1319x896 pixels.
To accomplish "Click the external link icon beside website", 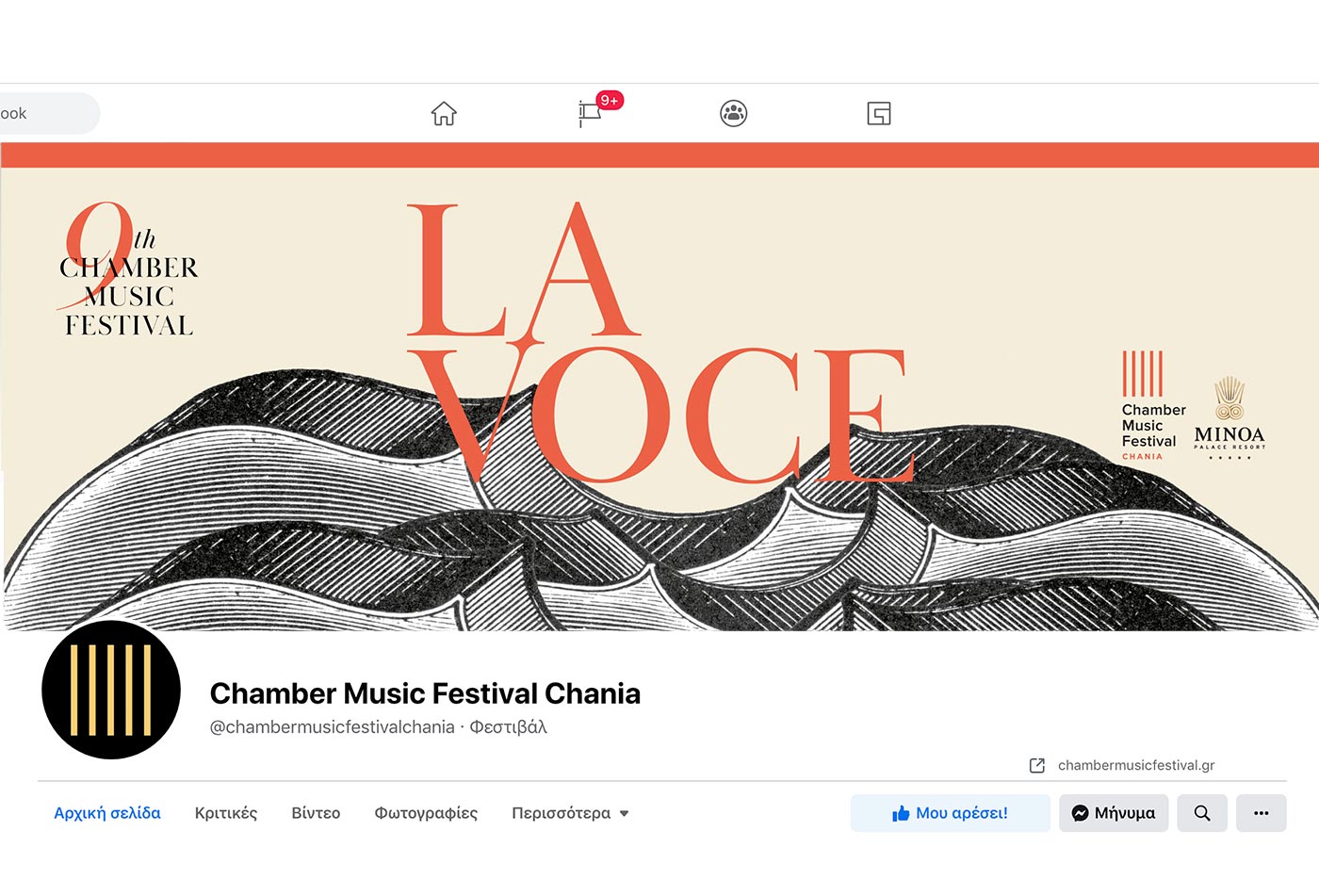I will coord(1037,765).
